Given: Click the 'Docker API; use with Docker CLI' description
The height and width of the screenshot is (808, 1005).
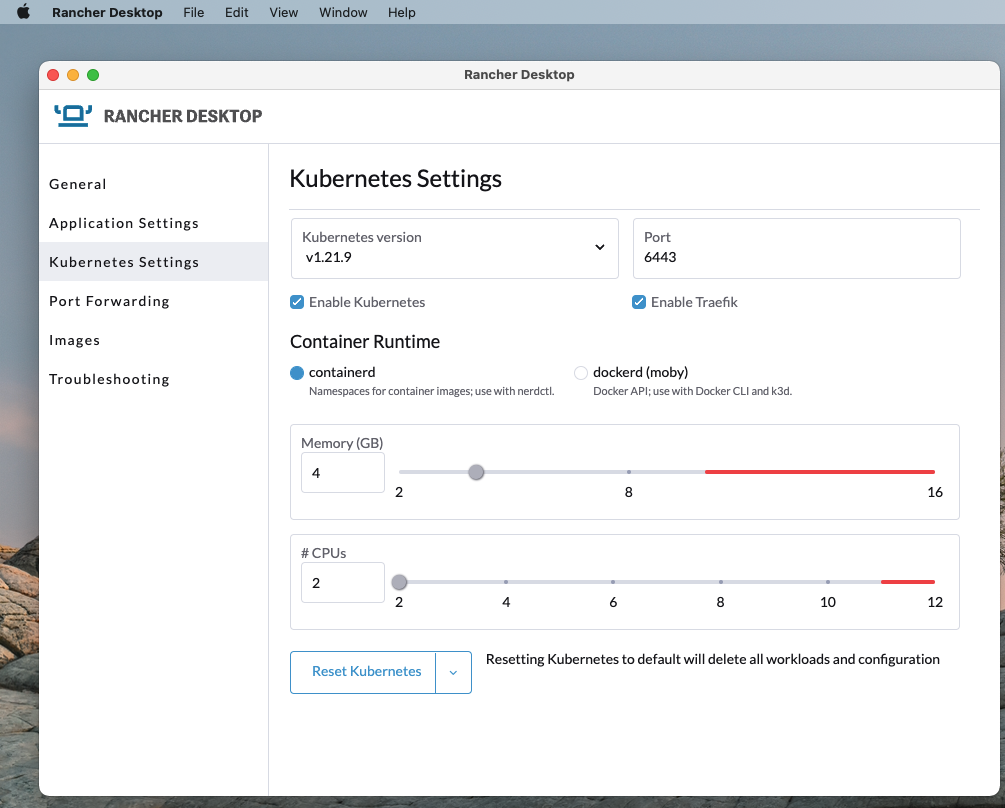Looking at the screenshot, I should pyautogui.click(x=692, y=391).
